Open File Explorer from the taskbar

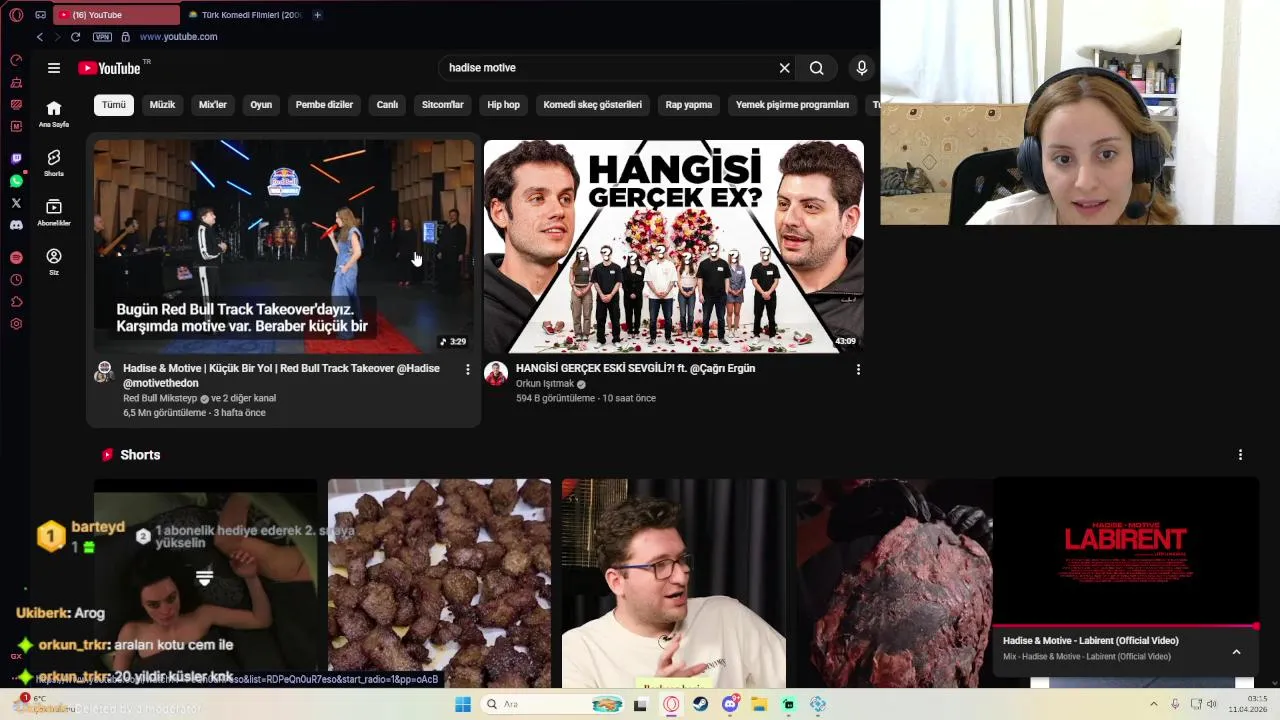(759, 704)
